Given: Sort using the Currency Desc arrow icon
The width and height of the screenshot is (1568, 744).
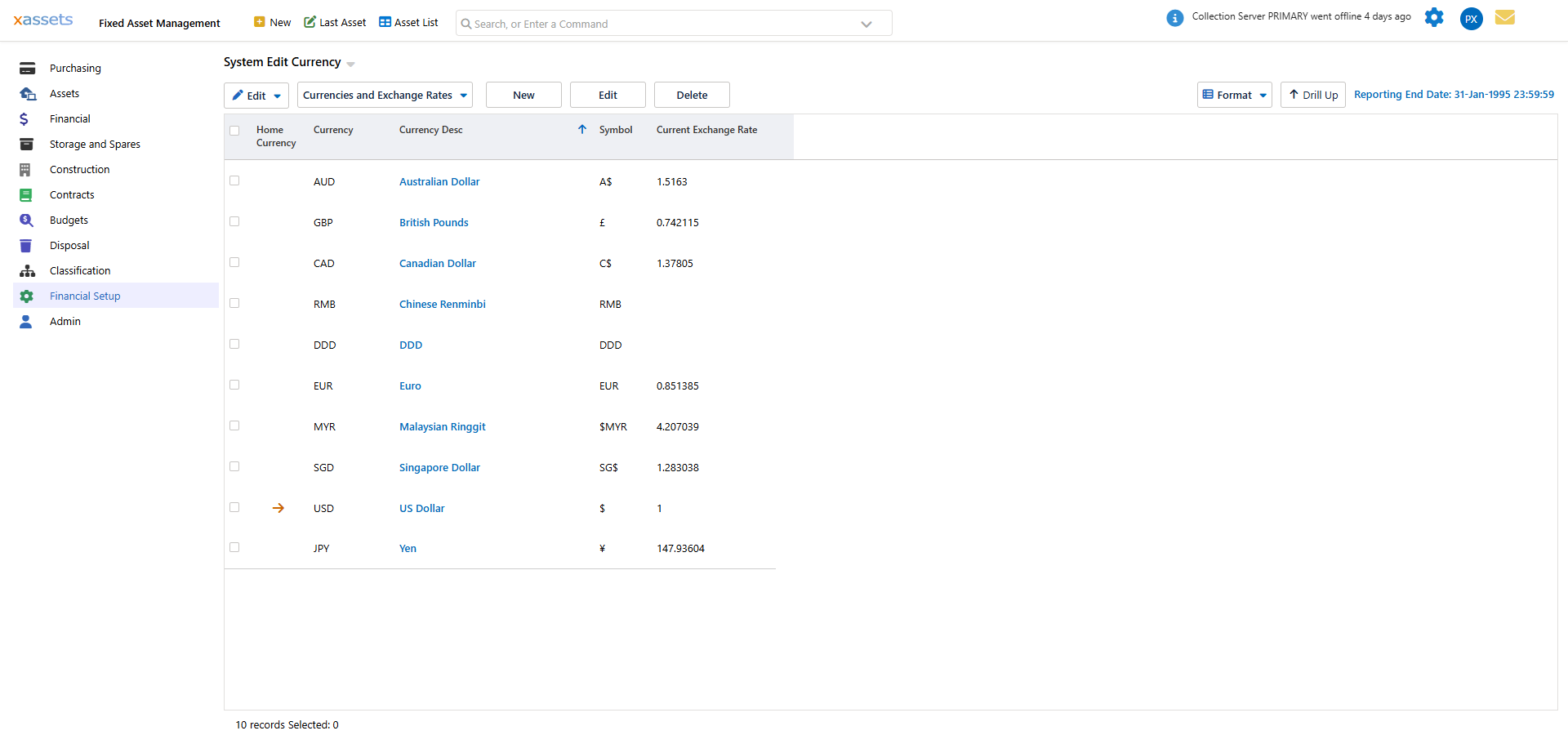Looking at the screenshot, I should pos(582,130).
